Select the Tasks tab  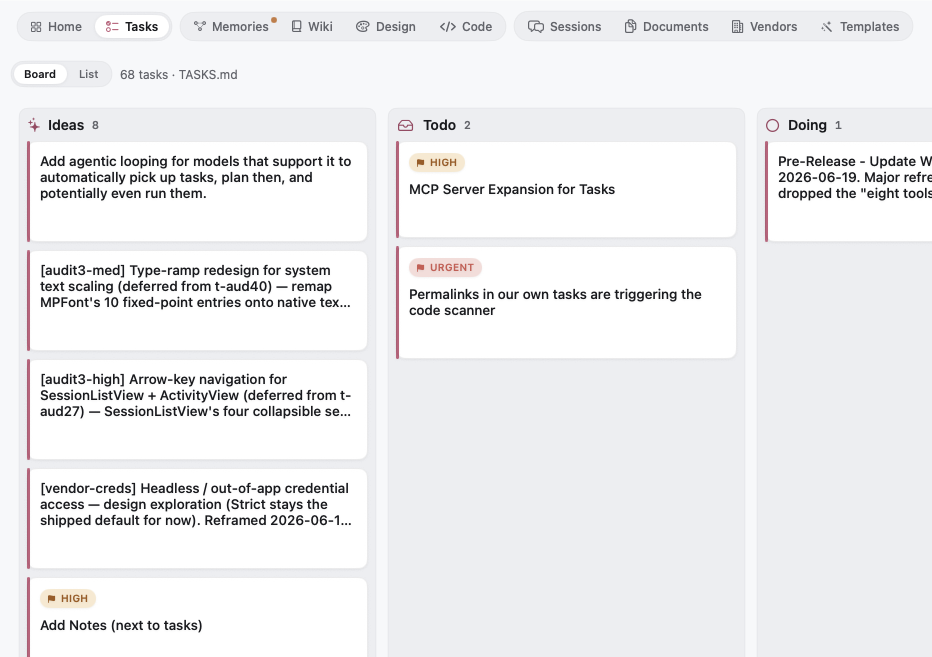132,27
